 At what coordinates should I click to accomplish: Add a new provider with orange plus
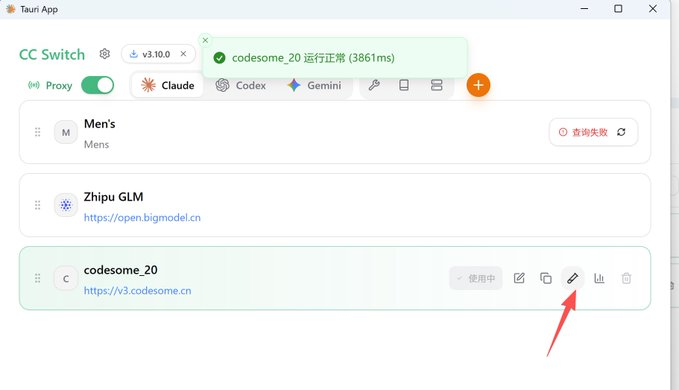(x=478, y=85)
